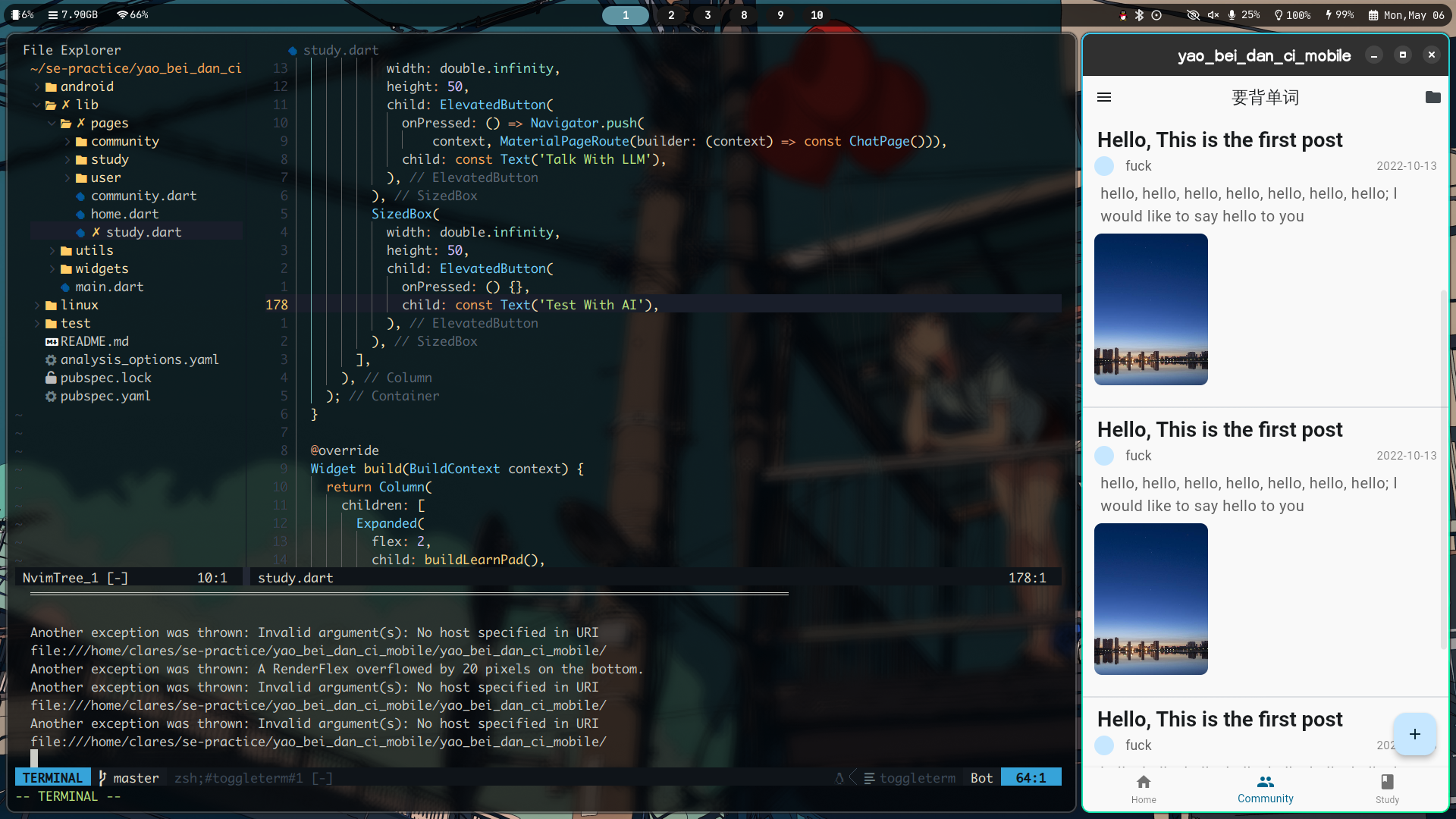Open the hamburger menu in yao_bei_dan_ci_mobile
The width and height of the screenshot is (1456, 819).
pyautogui.click(x=1104, y=97)
